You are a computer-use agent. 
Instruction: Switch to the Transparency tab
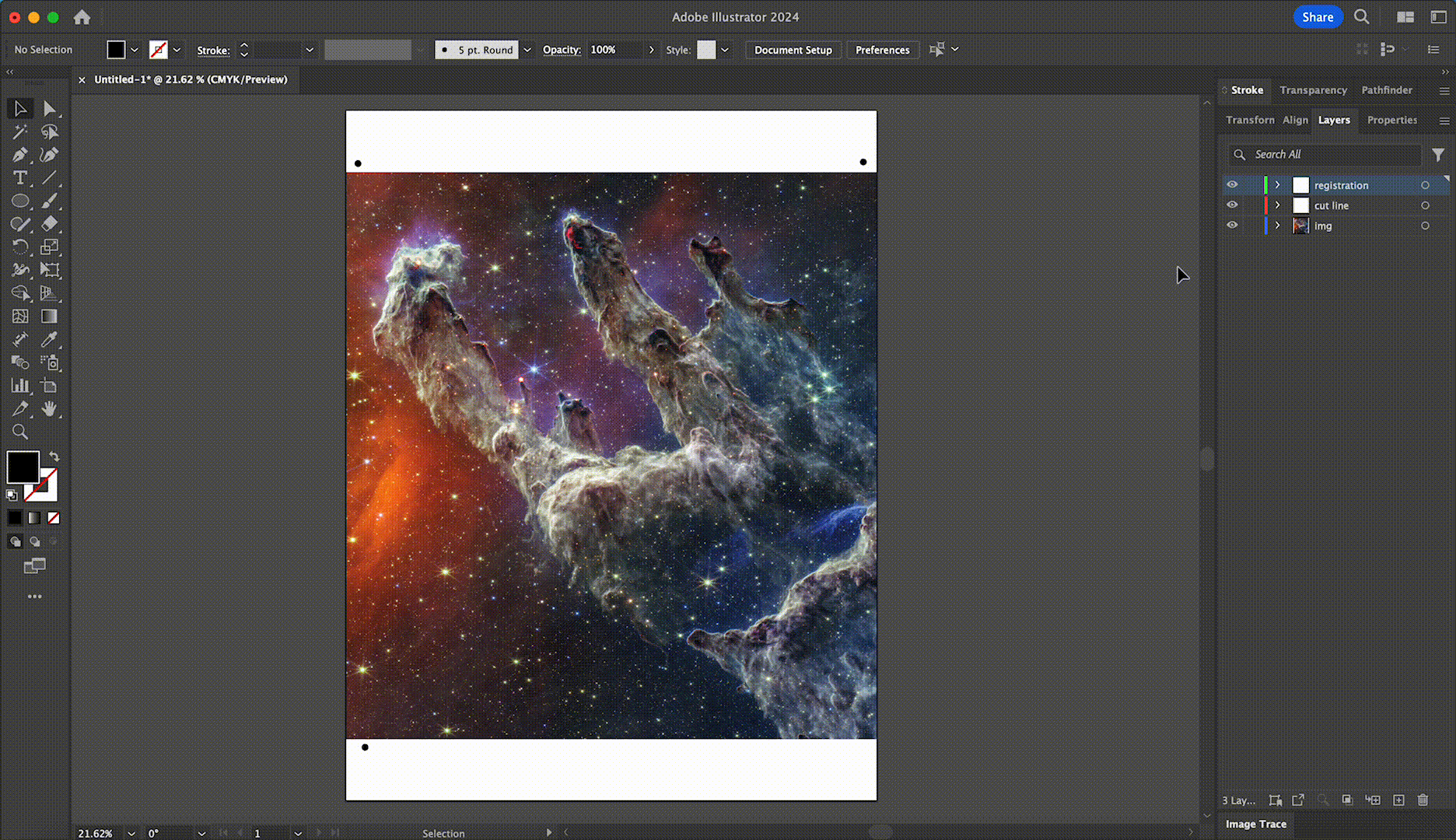pos(1313,89)
